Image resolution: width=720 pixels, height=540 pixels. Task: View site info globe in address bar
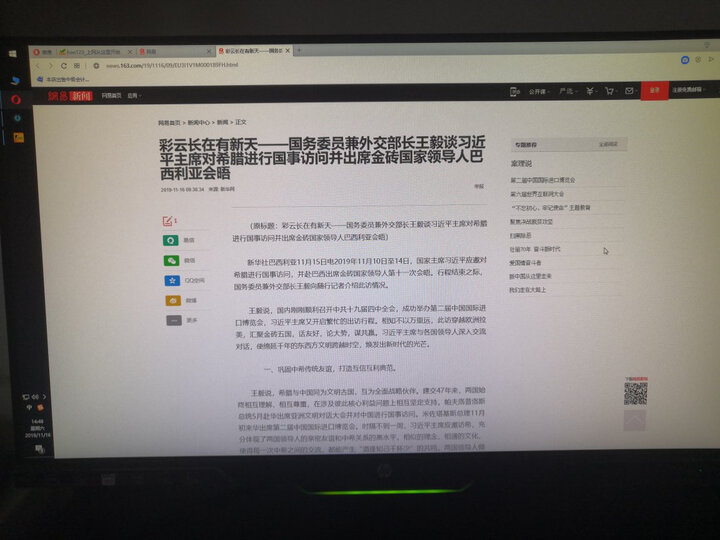point(96,66)
